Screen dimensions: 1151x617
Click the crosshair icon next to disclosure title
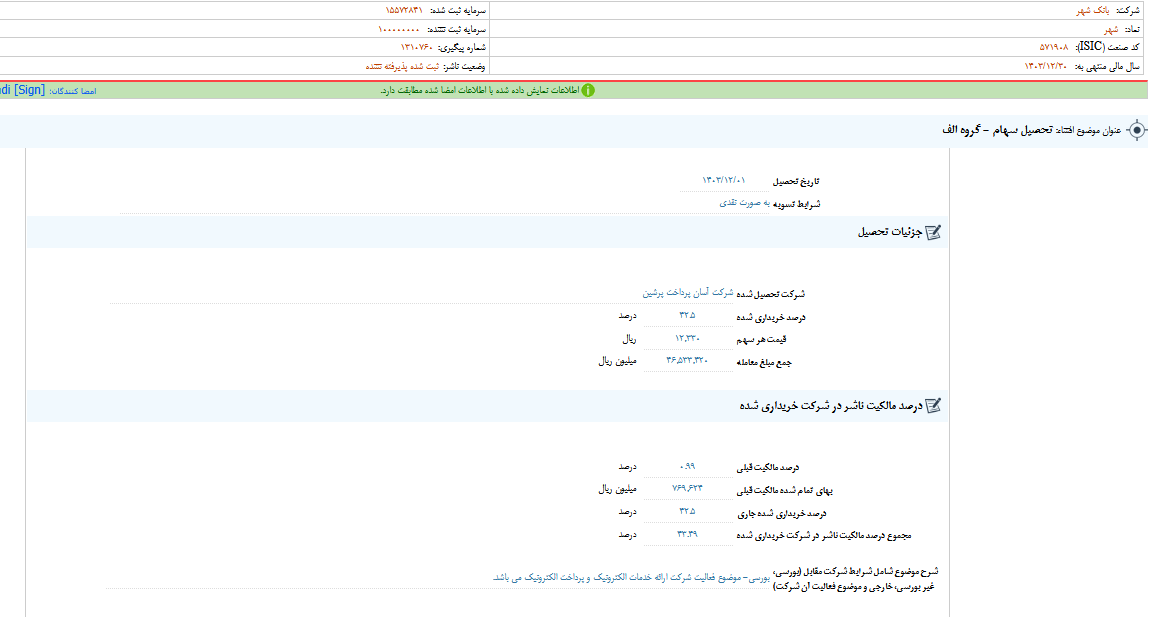click(x=1135, y=129)
